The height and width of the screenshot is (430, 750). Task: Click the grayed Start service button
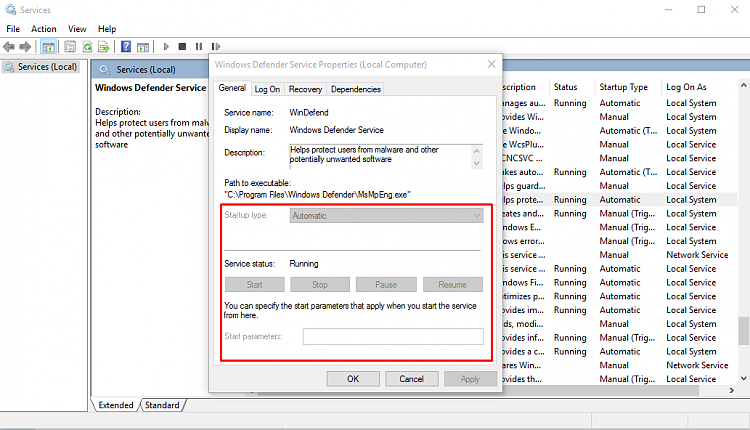(x=254, y=285)
